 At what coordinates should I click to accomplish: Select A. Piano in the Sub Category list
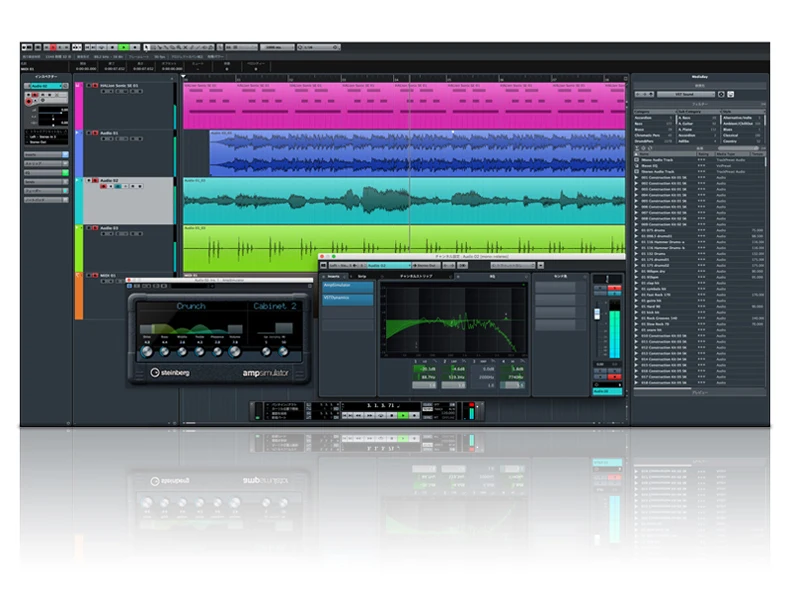tap(698, 129)
